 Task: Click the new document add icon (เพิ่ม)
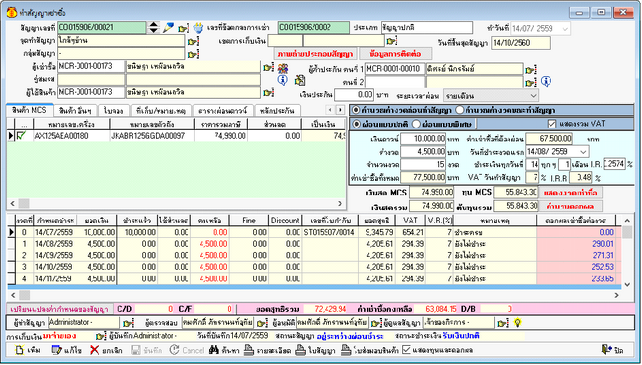(x=20, y=350)
